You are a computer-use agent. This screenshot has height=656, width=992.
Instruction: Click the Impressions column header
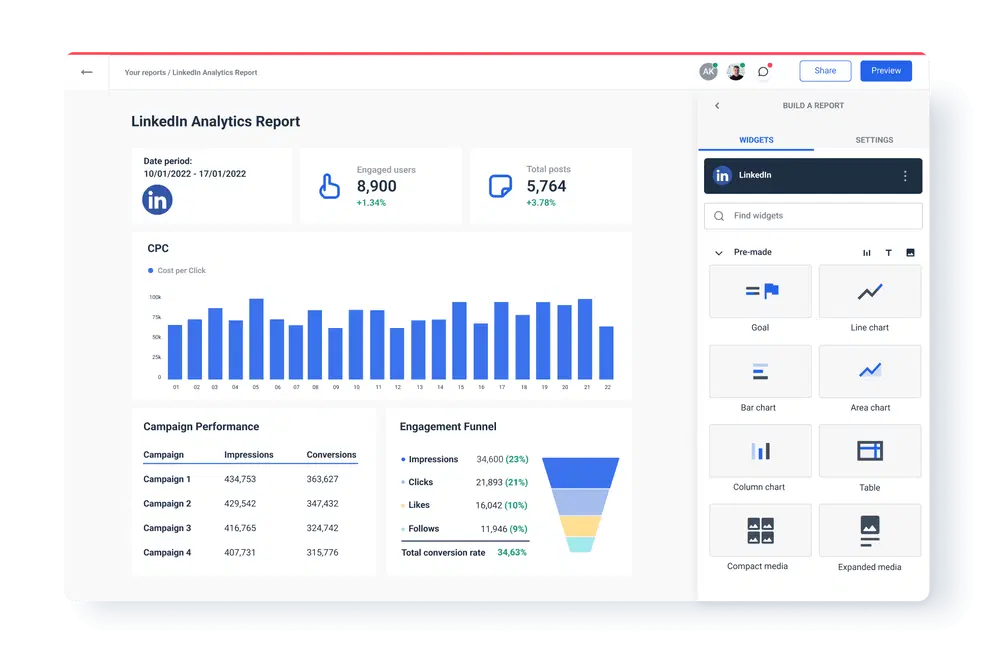tap(249, 455)
